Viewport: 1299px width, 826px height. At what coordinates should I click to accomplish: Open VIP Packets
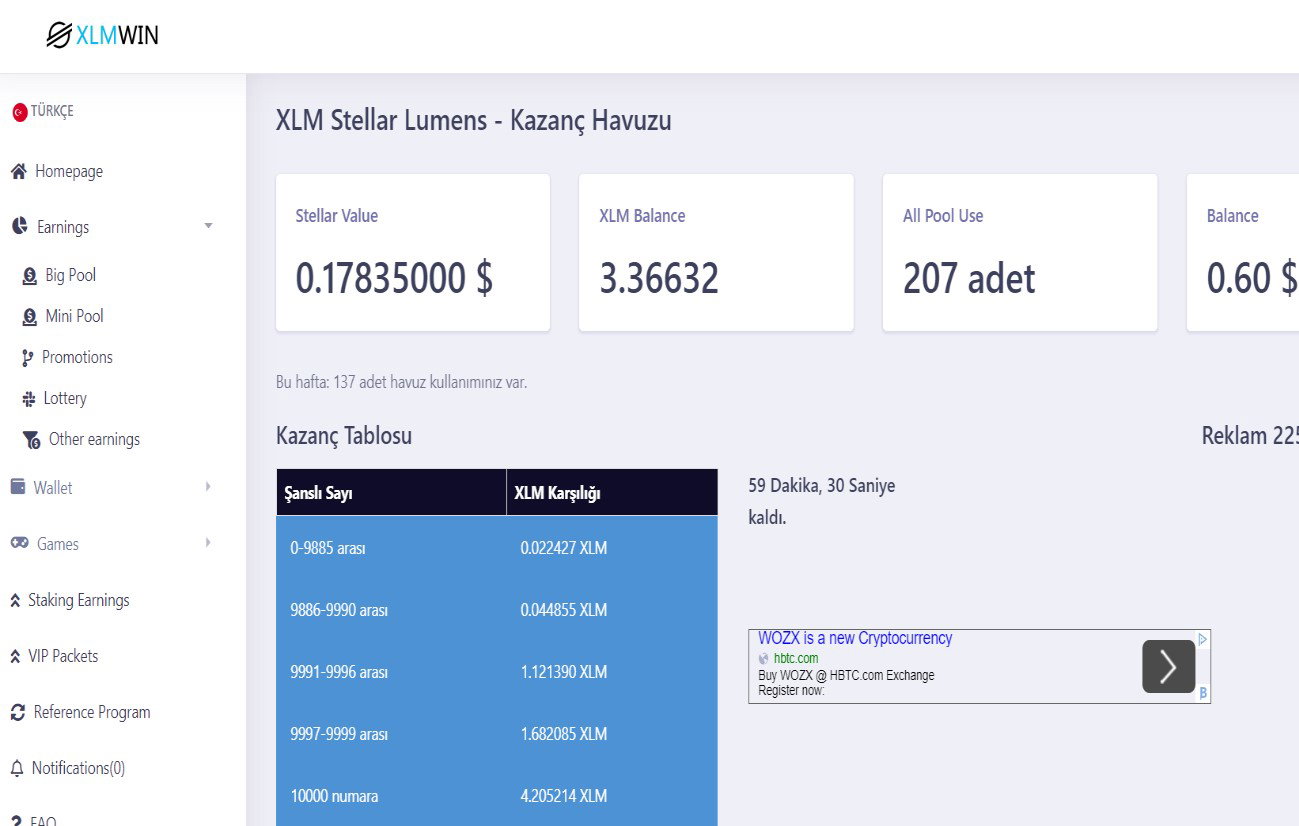63,656
